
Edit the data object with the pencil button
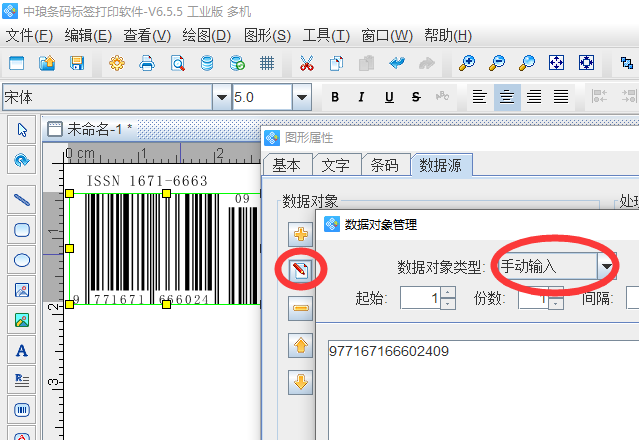coord(301,270)
